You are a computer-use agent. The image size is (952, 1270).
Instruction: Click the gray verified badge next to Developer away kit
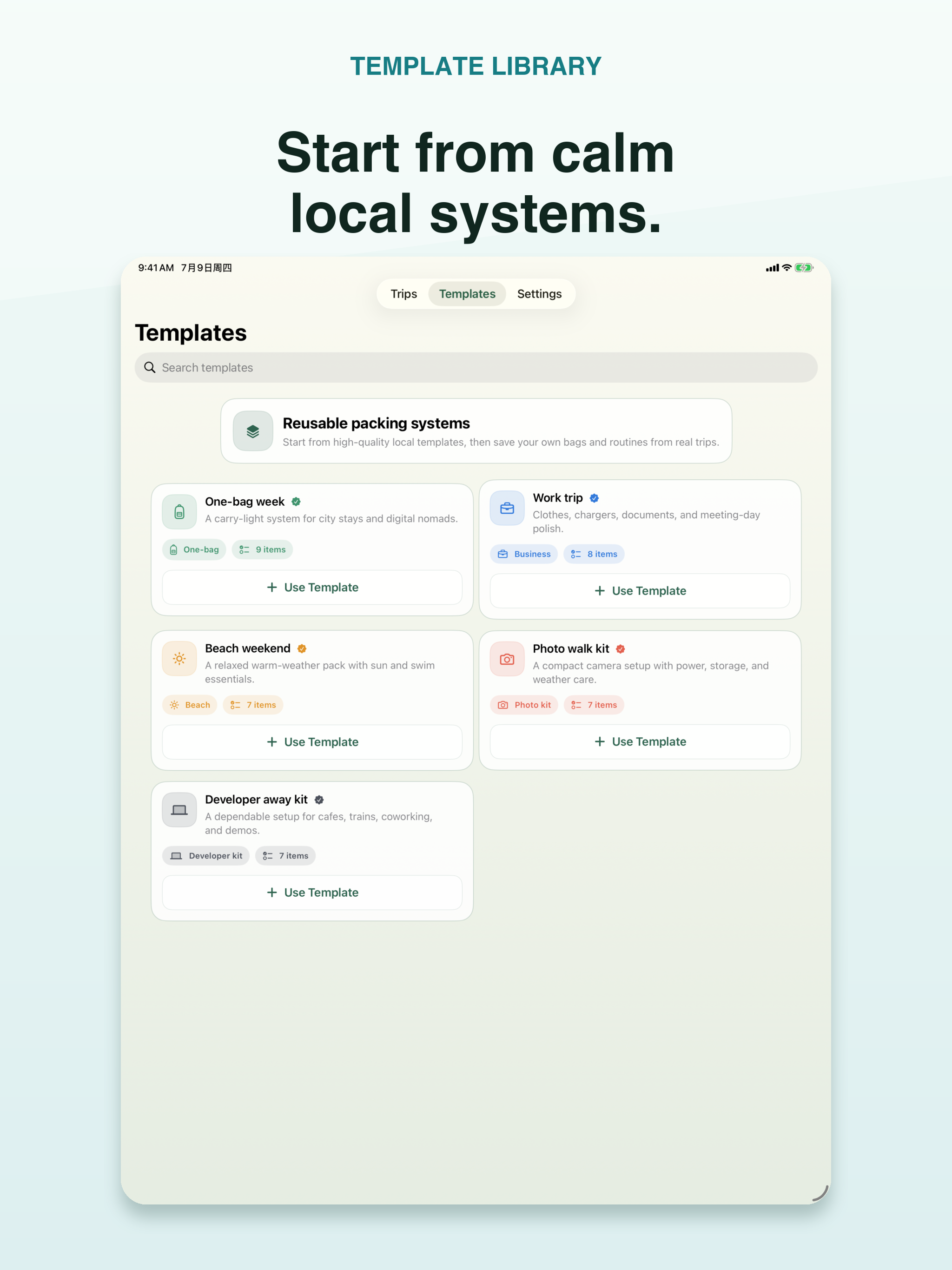click(x=319, y=800)
